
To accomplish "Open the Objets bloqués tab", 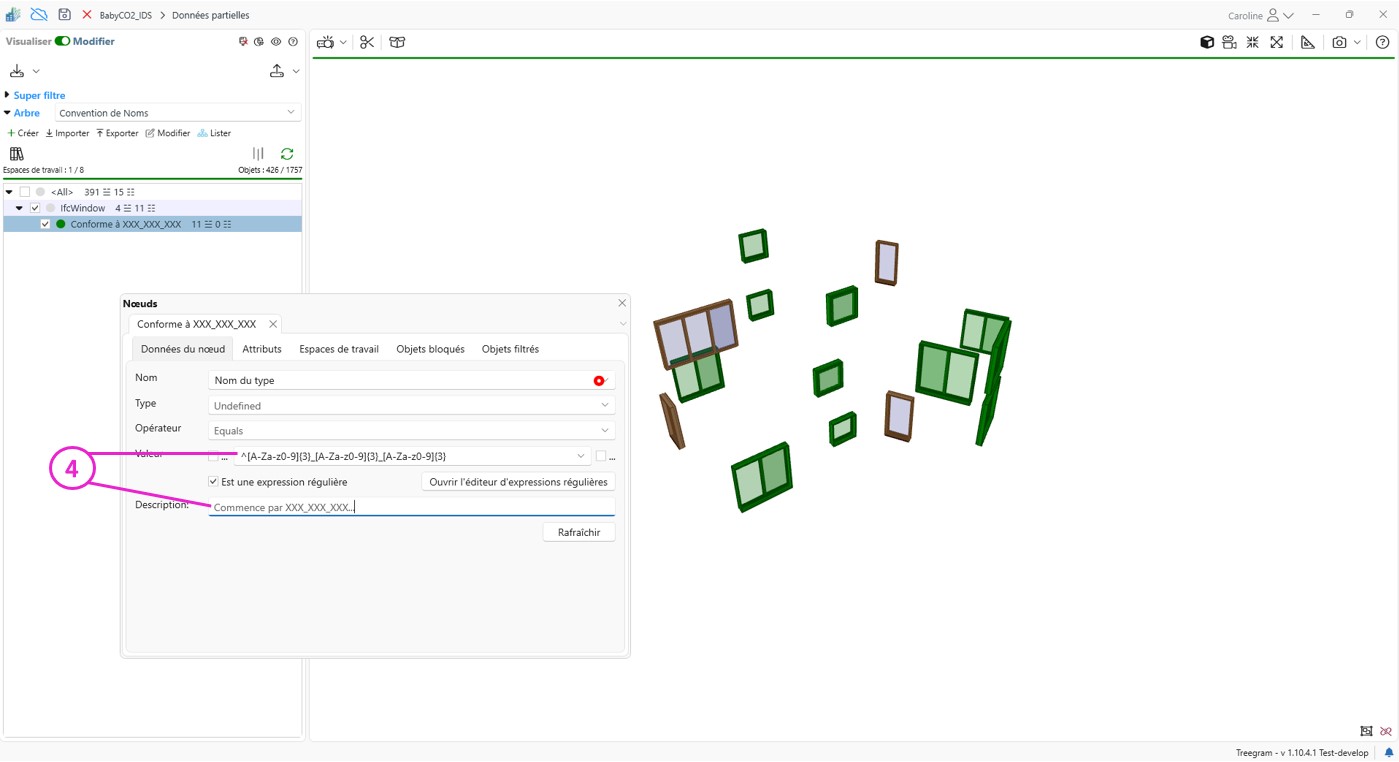I will (x=430, y=349).
